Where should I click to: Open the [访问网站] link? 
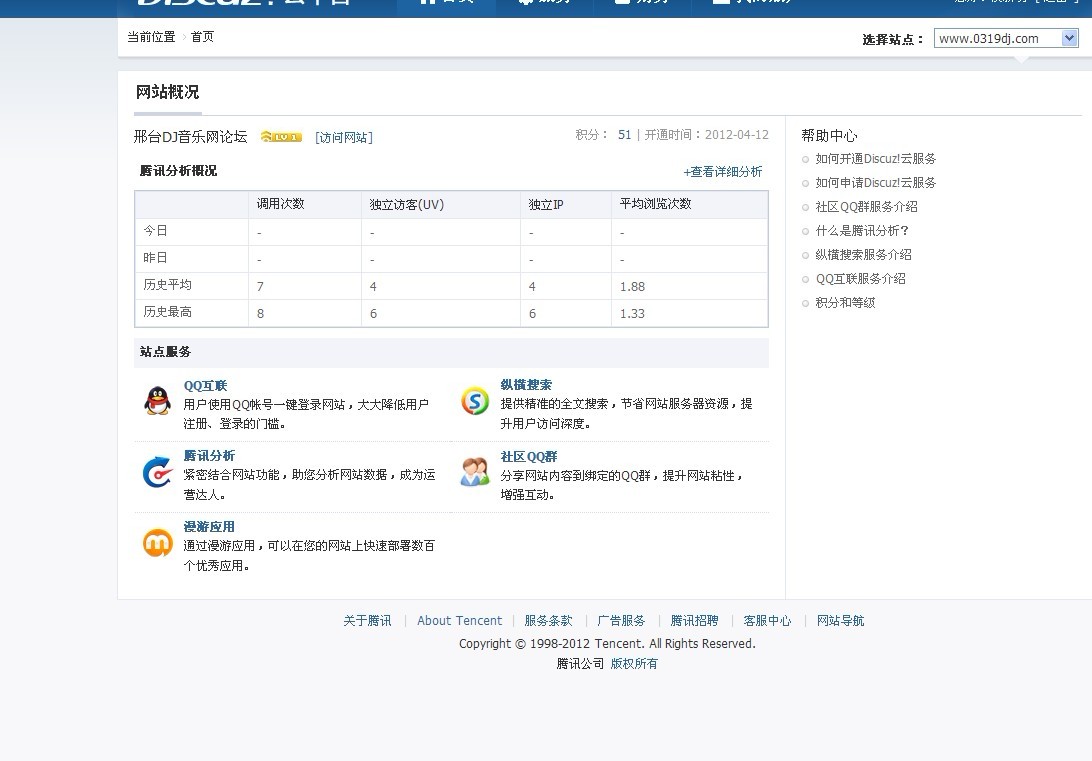pos(344,138)
